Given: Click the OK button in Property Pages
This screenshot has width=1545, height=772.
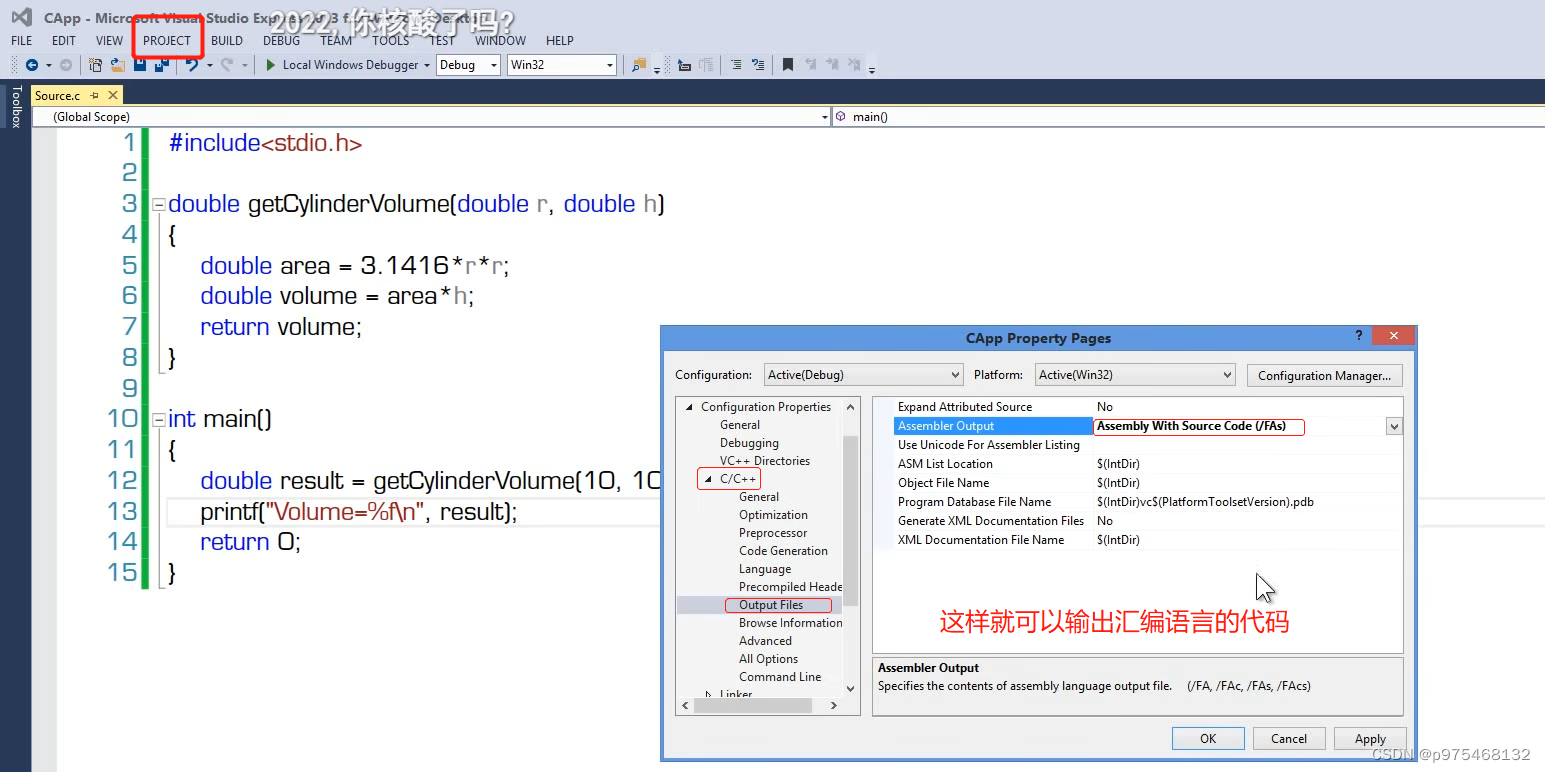Looking at the screenshot, I should pyautogui.click(x=1208, y=738).
